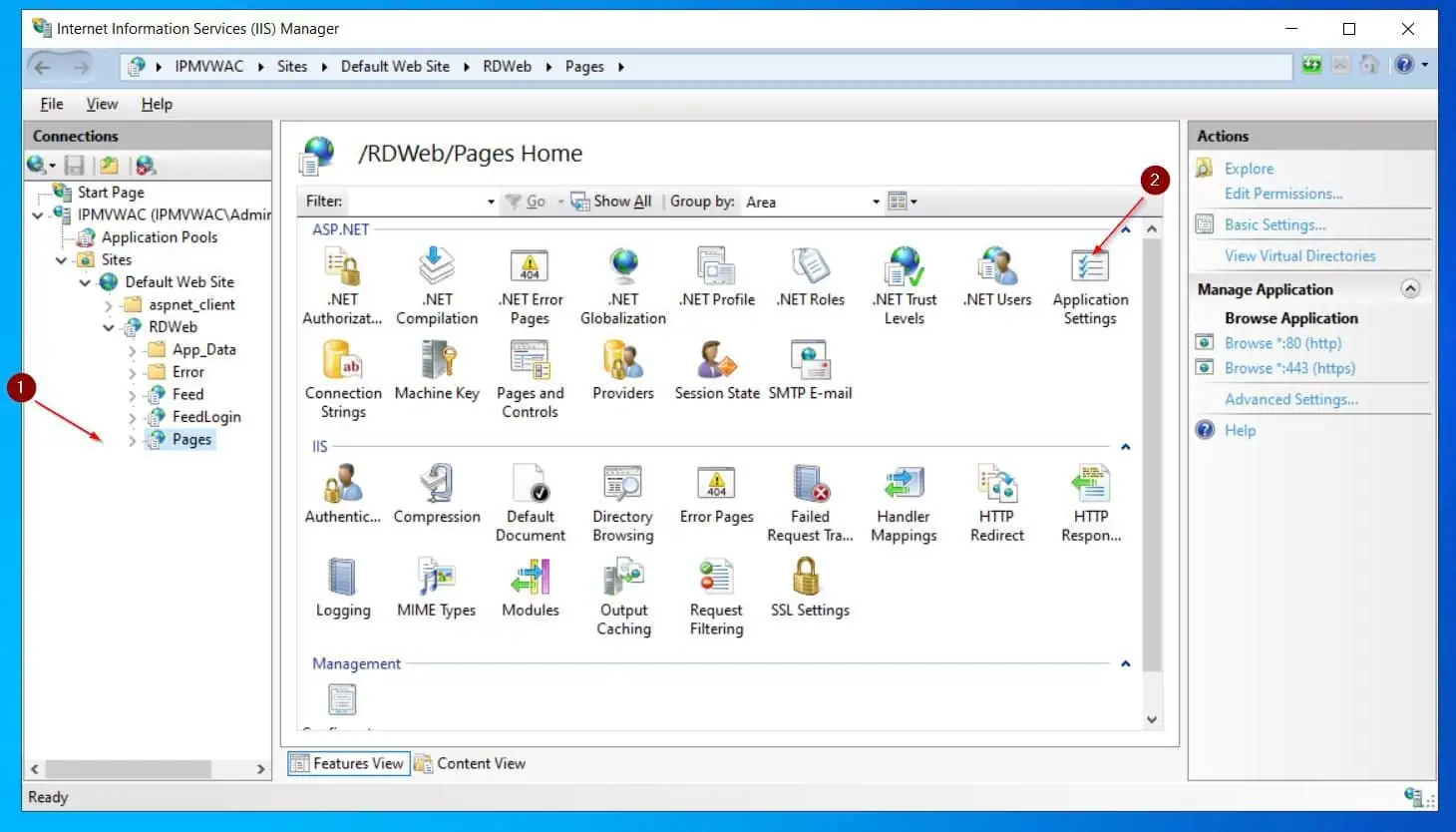Open MIME Types feature
The image size is (1456, 832).
pos(437,588)
